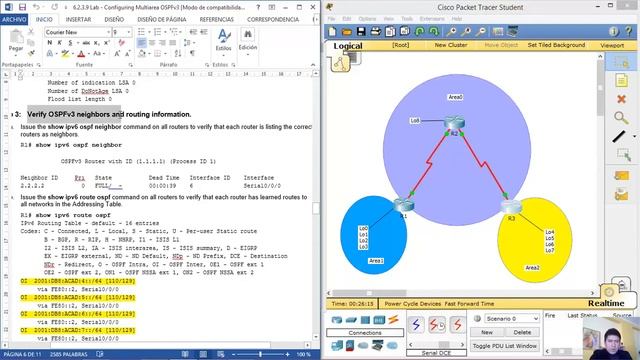Open Scenario 0 dropdown in Packet Tracer
Viewport: 640px width, 360px height.
[x=512, y=318]
